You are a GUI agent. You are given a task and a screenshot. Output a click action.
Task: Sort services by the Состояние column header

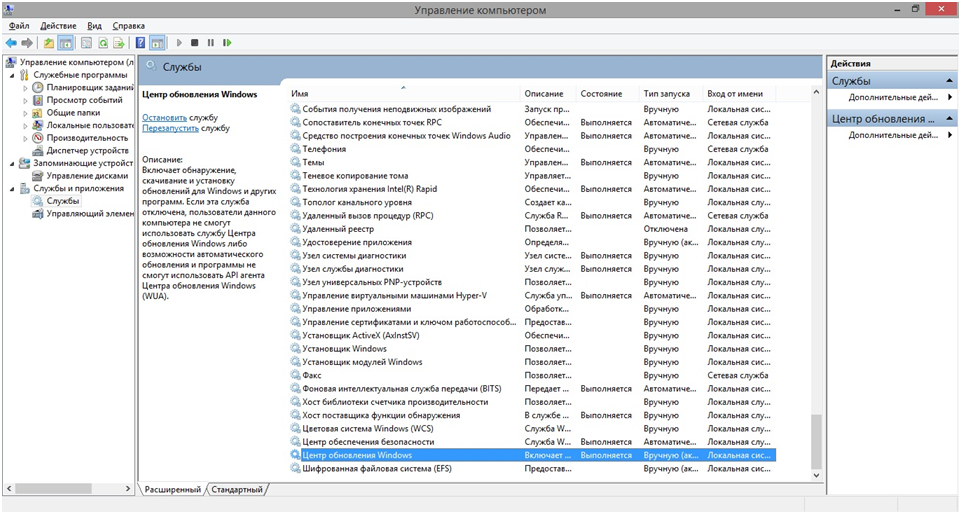click(x=601, y=93)
